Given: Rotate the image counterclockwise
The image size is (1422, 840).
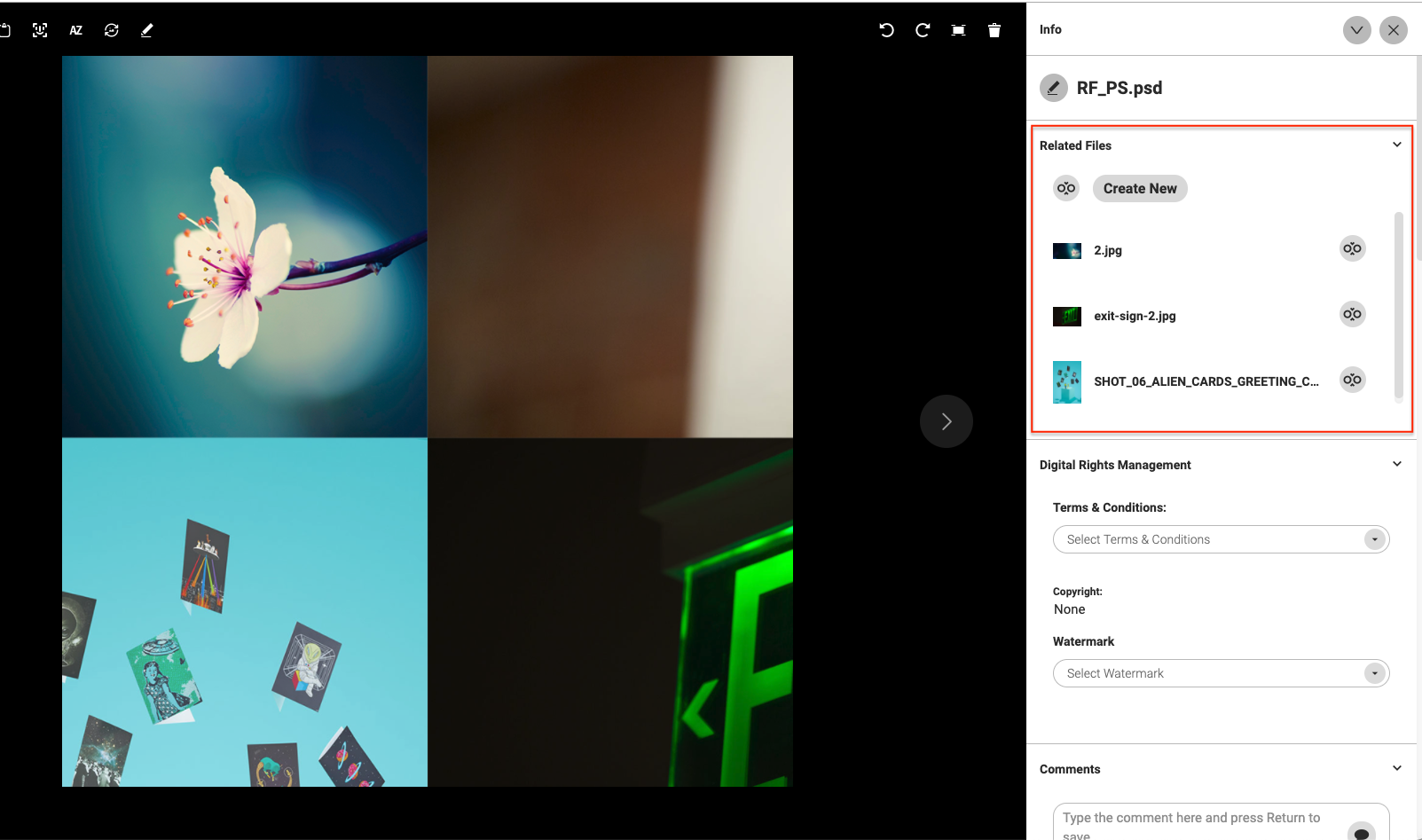Looking at the screenshot, I should [x=886, y=30].
